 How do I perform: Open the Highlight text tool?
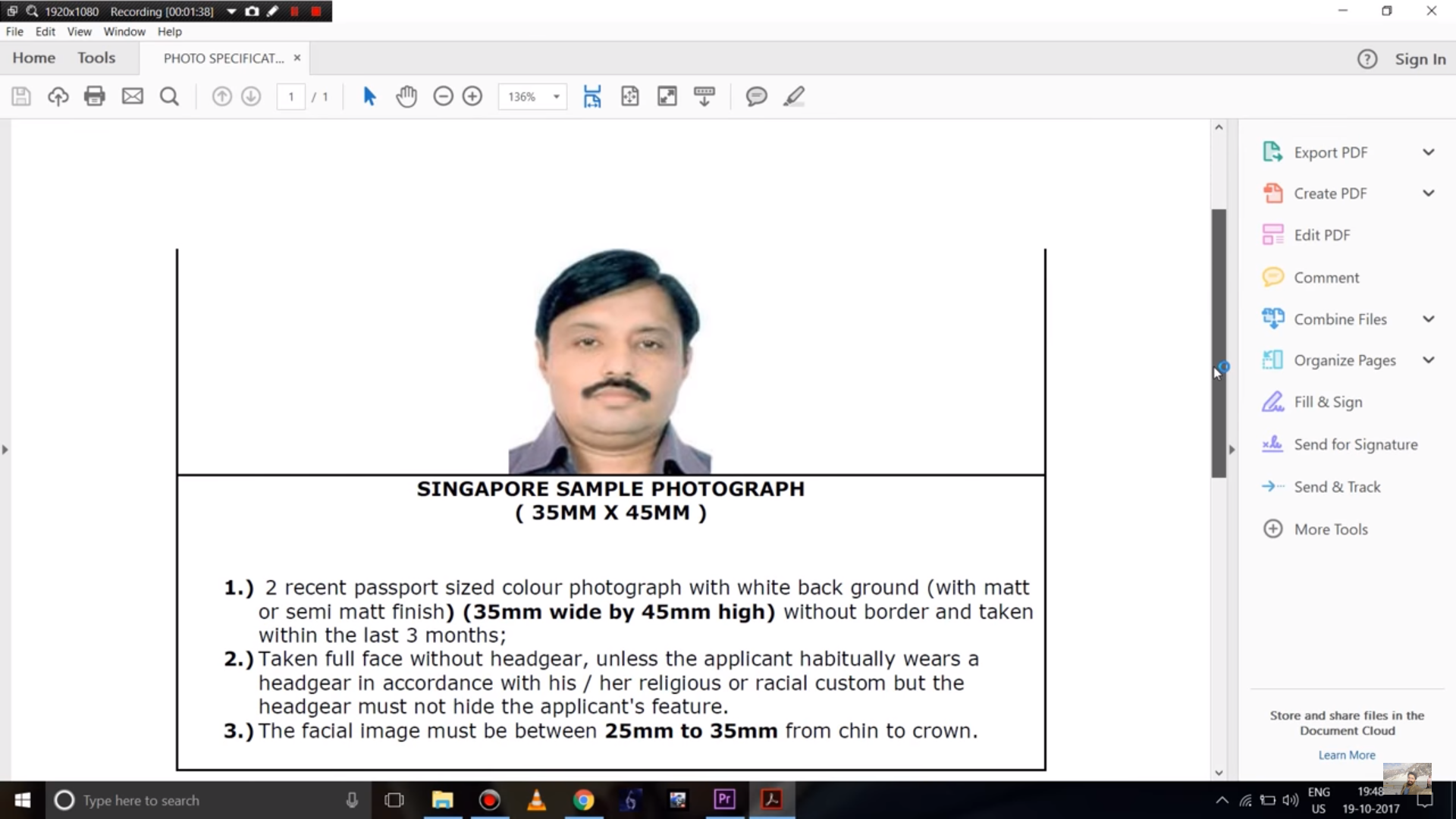pyautogui.click(x=793, y=96)
